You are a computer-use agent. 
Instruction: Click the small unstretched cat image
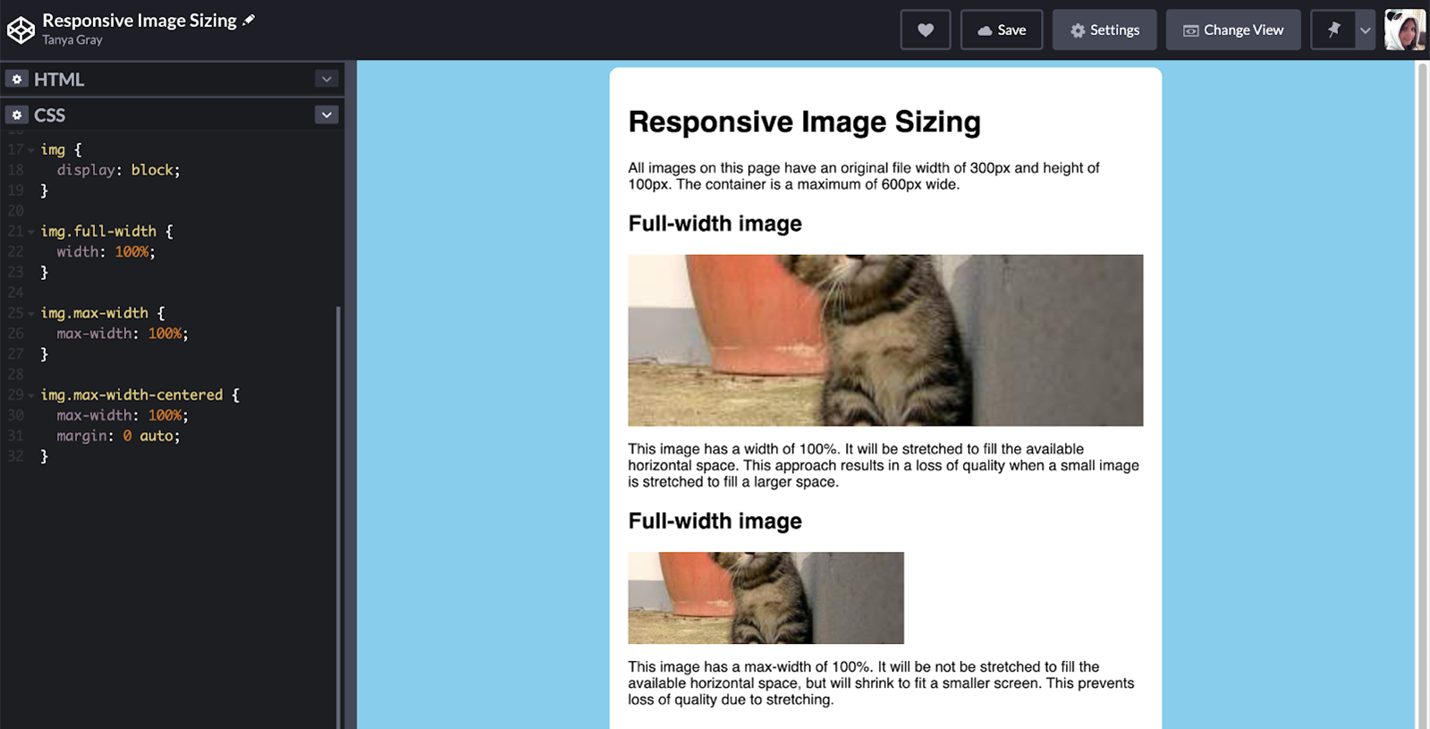(766, 598)
